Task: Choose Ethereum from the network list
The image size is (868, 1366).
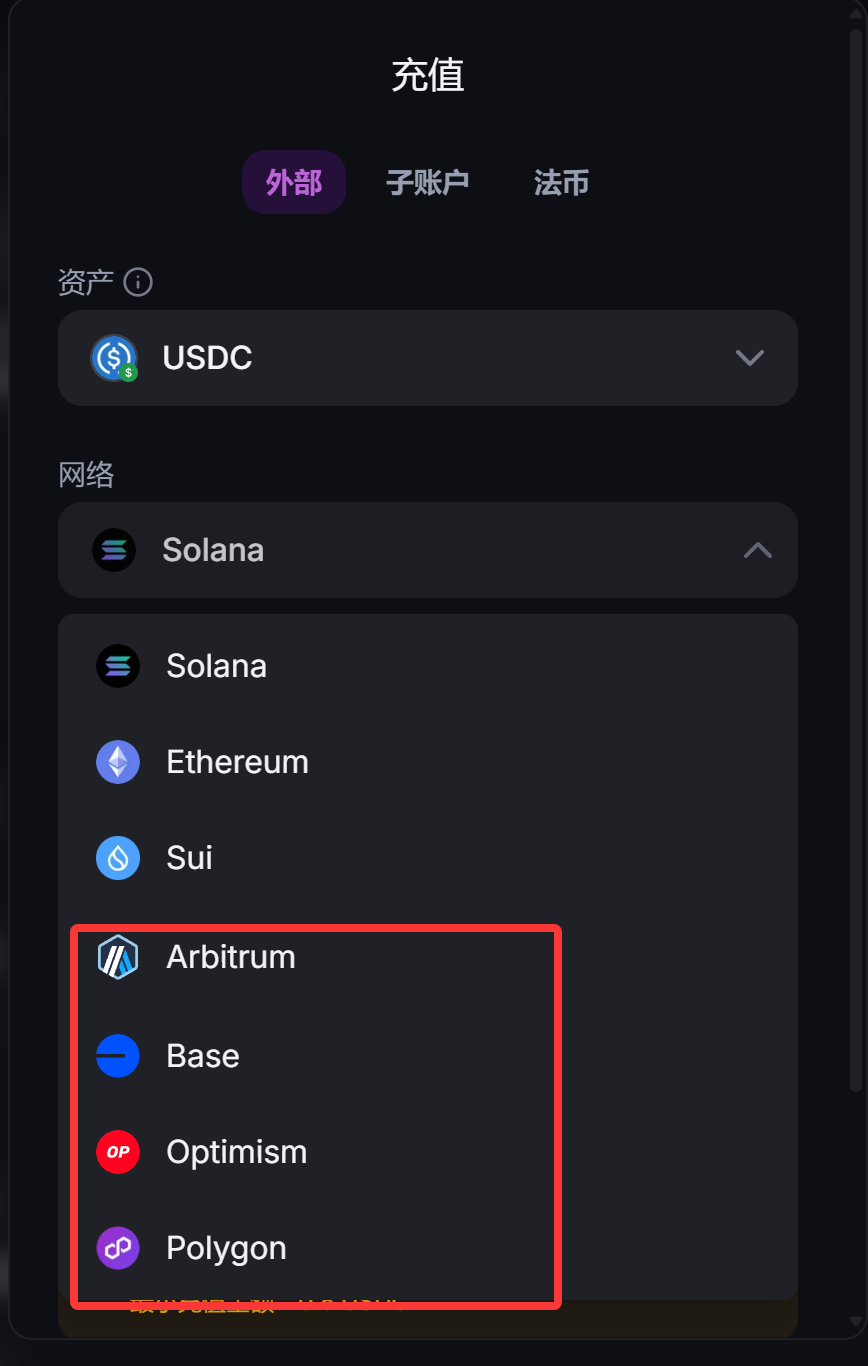Action: (x=238, y=762)
